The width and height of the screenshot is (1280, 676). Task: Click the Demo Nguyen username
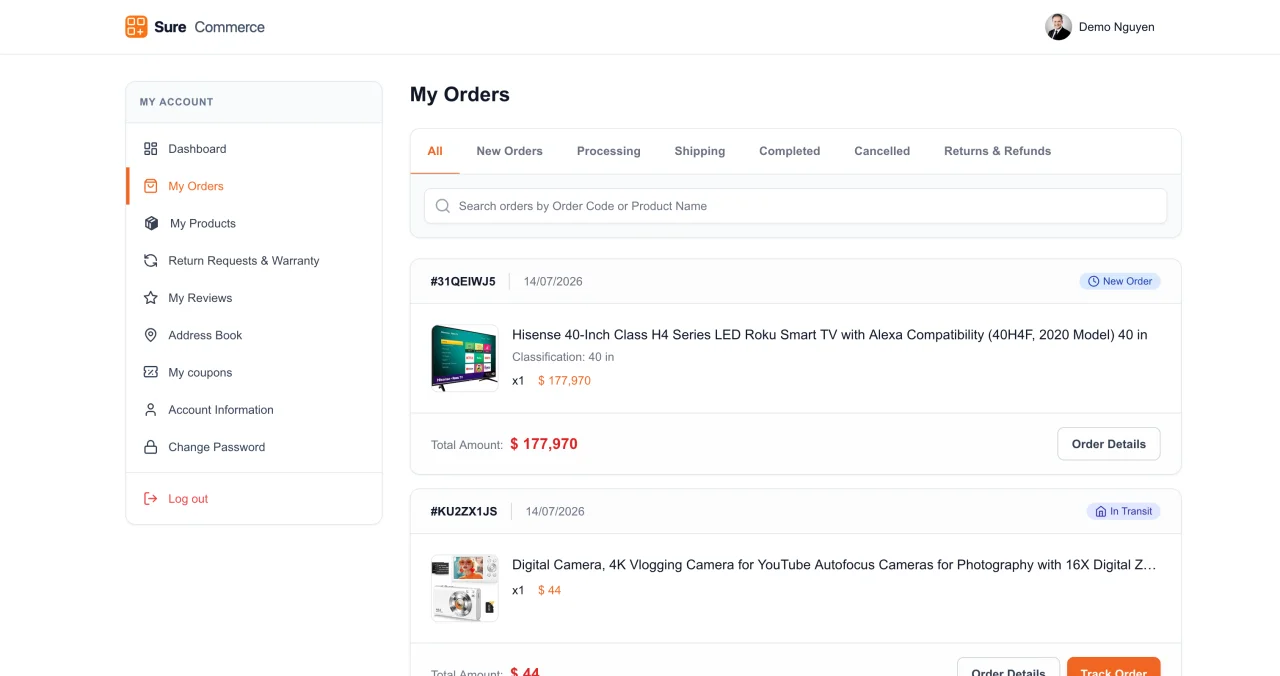click(x=1117, y=27)
